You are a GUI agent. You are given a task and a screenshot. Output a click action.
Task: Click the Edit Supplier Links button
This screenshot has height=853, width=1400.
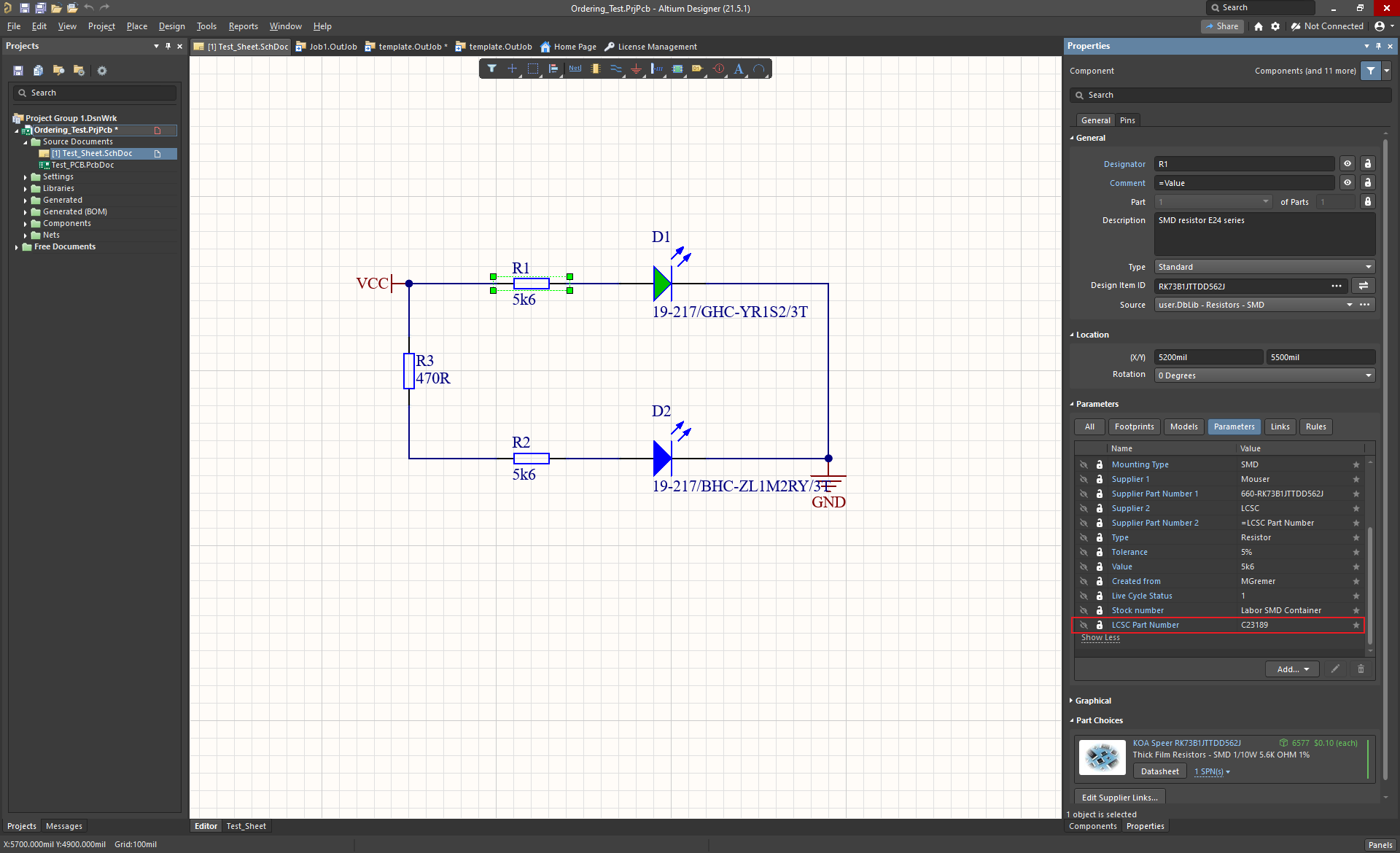(1119, 798)
